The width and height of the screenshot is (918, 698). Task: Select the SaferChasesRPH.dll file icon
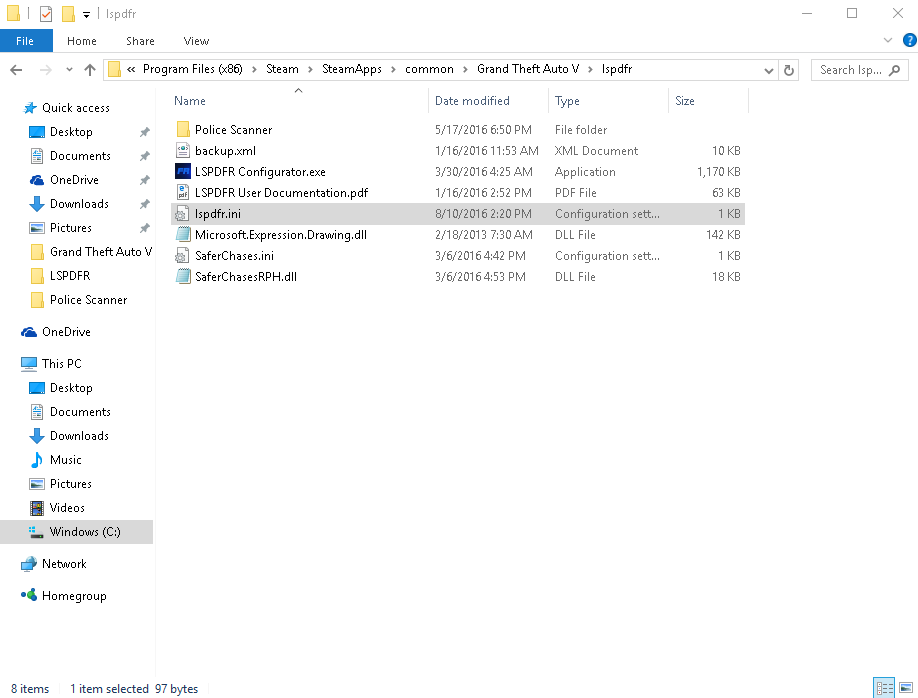click(x=183, y=277)
